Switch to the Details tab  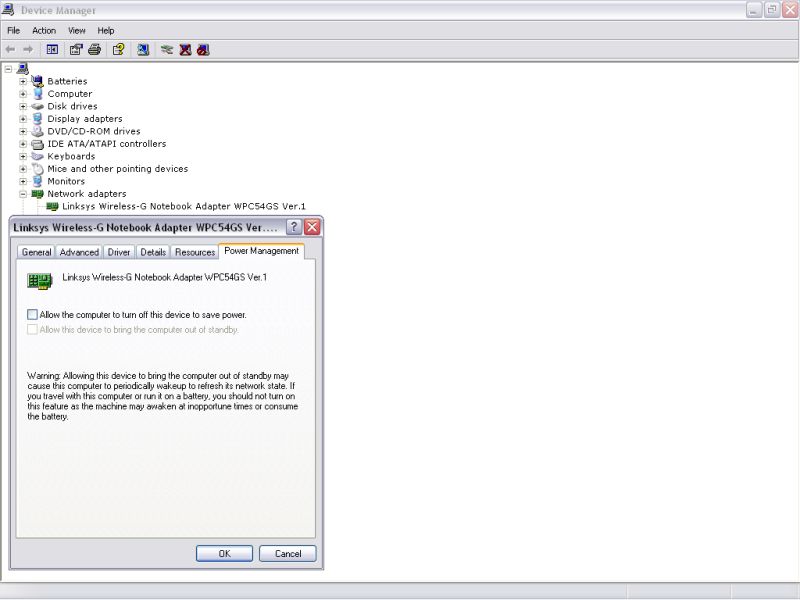tap(153, 252)
